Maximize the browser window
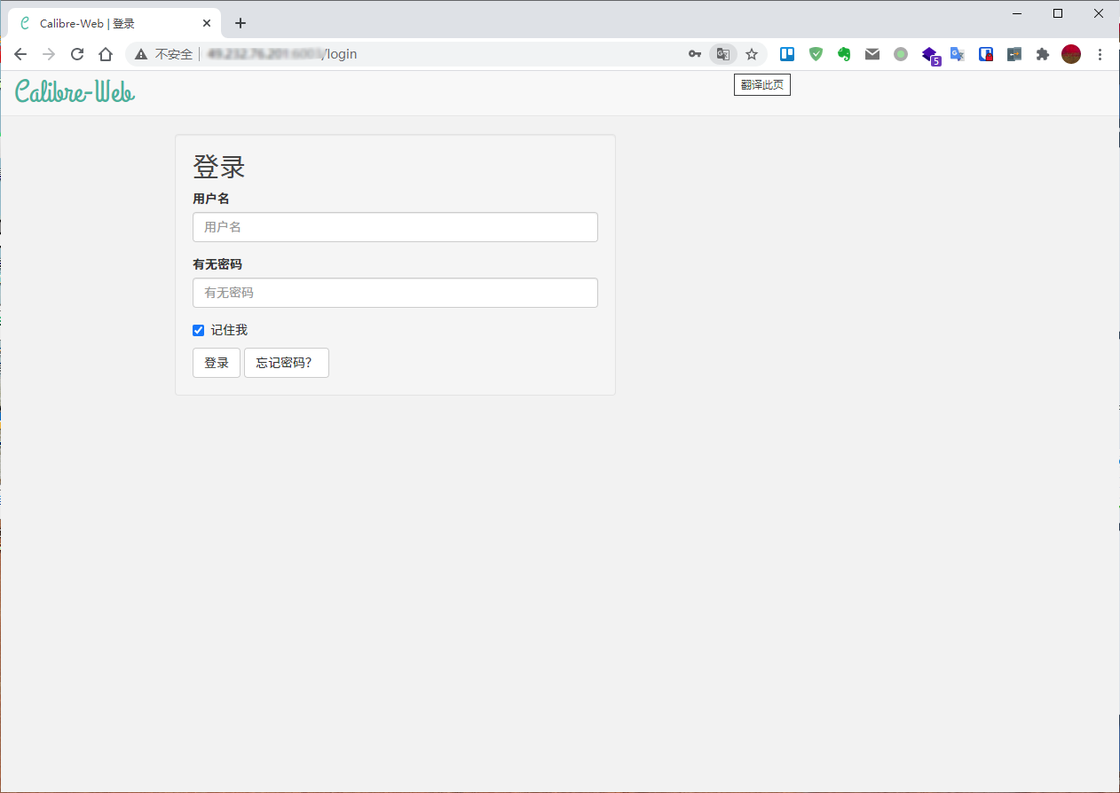1120x793 pixels. tap(1058, 14)
